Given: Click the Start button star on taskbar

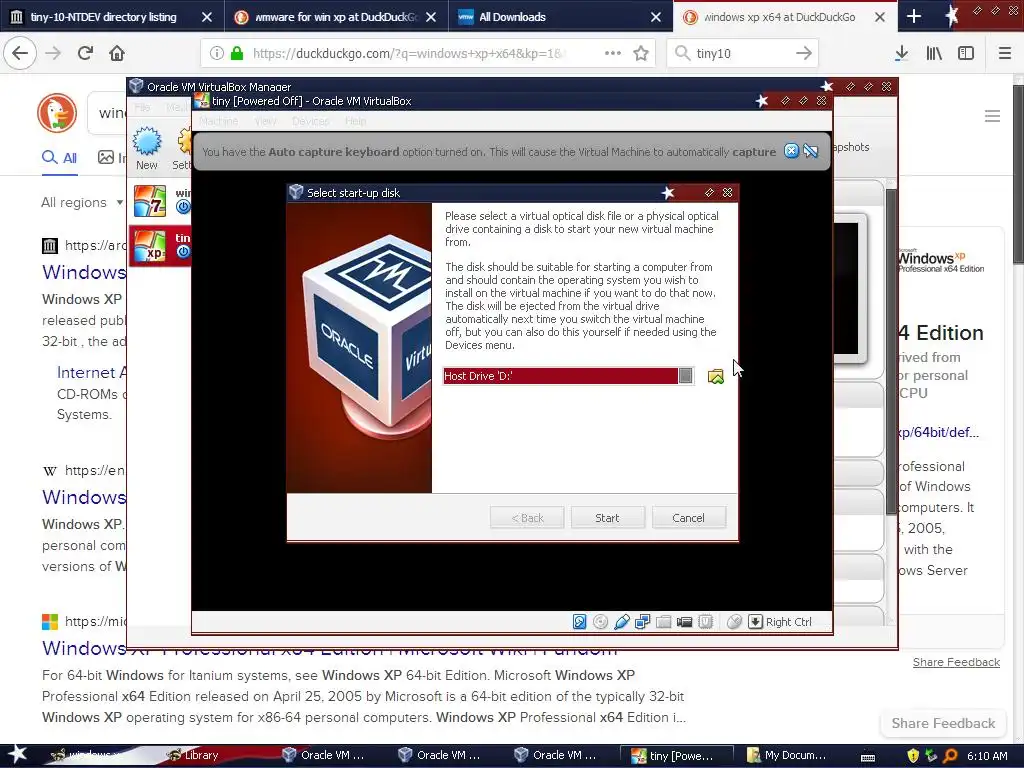Looking at the screenshot, I should (17, 755).
